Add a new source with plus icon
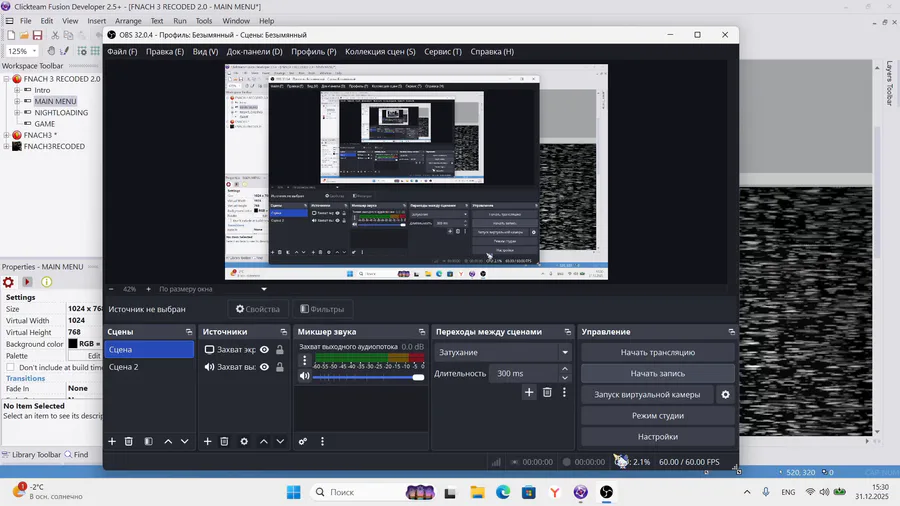The width and height of the screenshot is (900, 506). [208, 441]
